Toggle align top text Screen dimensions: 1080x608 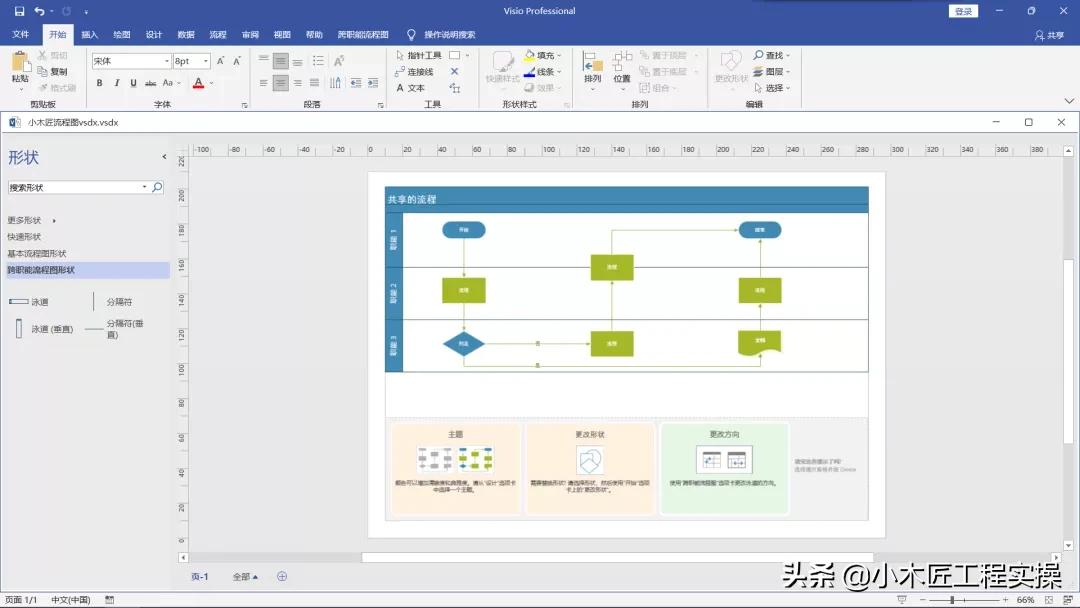(x=264, y=61)
